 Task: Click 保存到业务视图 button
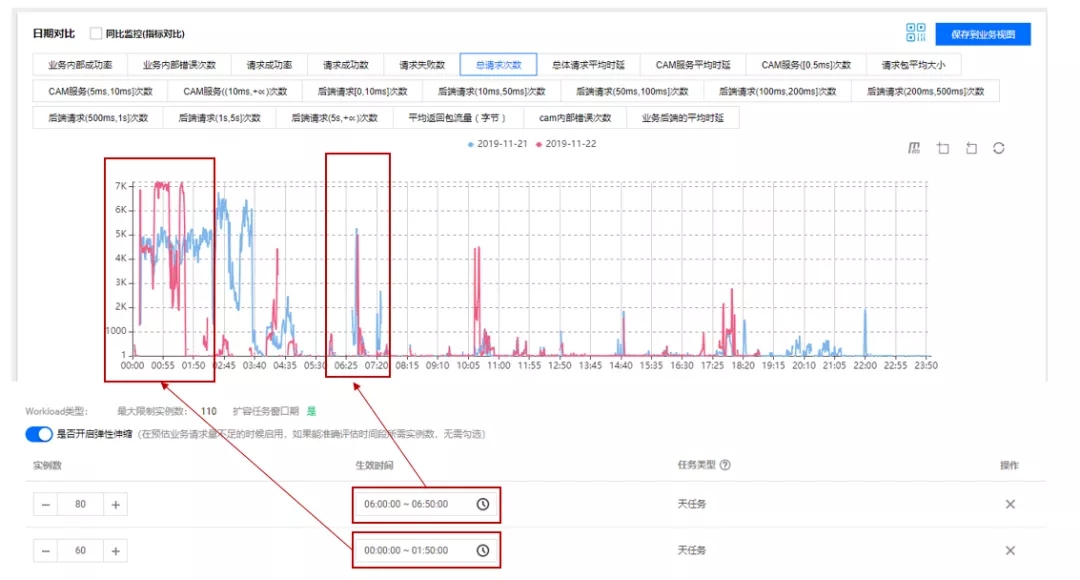click(x=983, y=34)
